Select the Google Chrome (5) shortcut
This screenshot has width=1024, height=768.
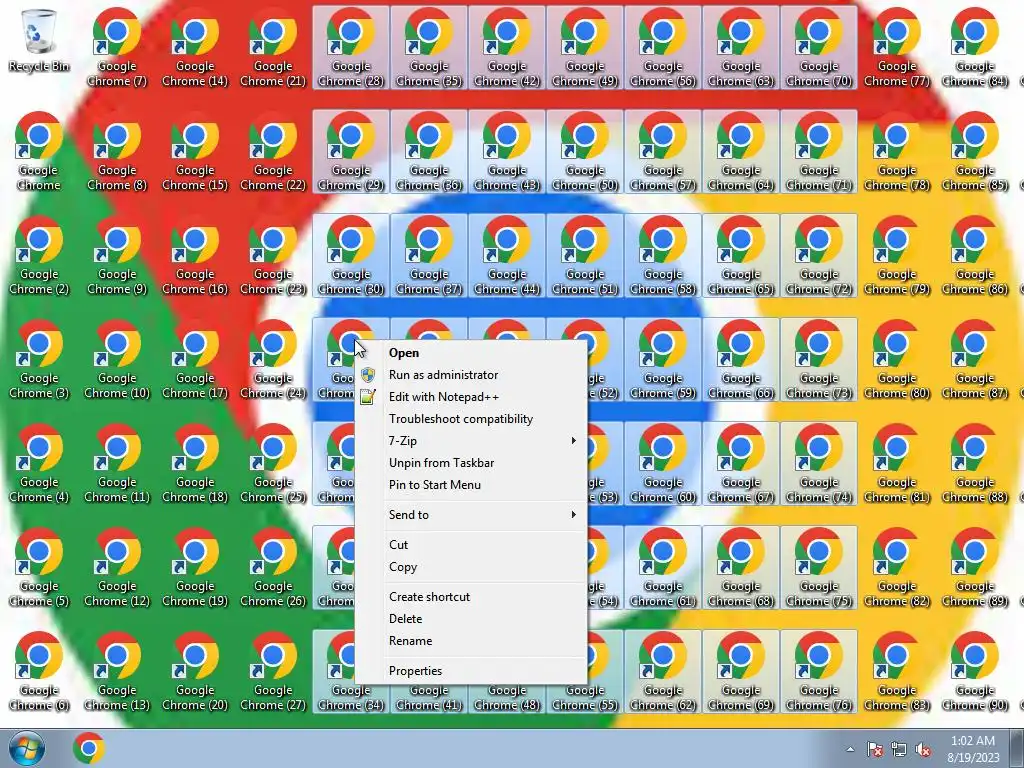39,567
